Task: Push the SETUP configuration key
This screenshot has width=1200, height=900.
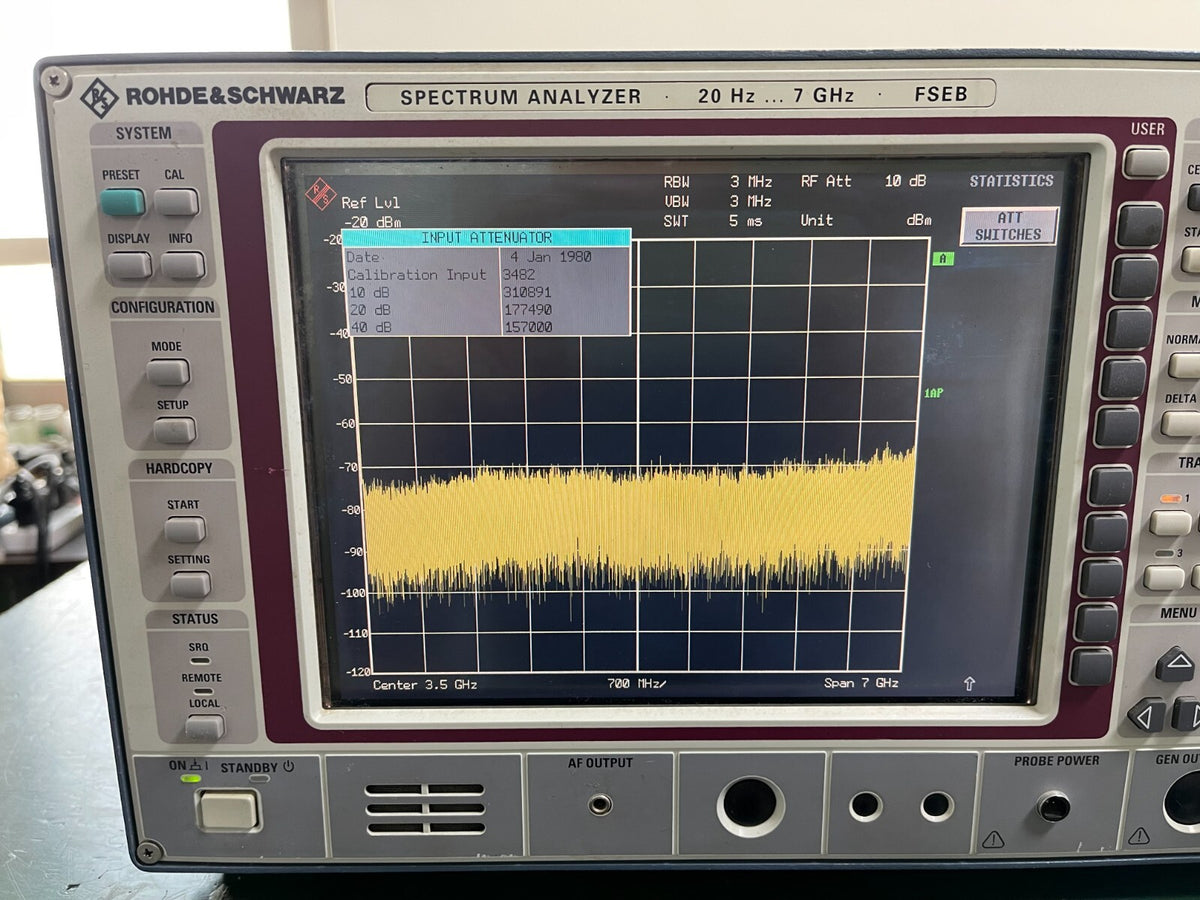Action: [174, 430]
